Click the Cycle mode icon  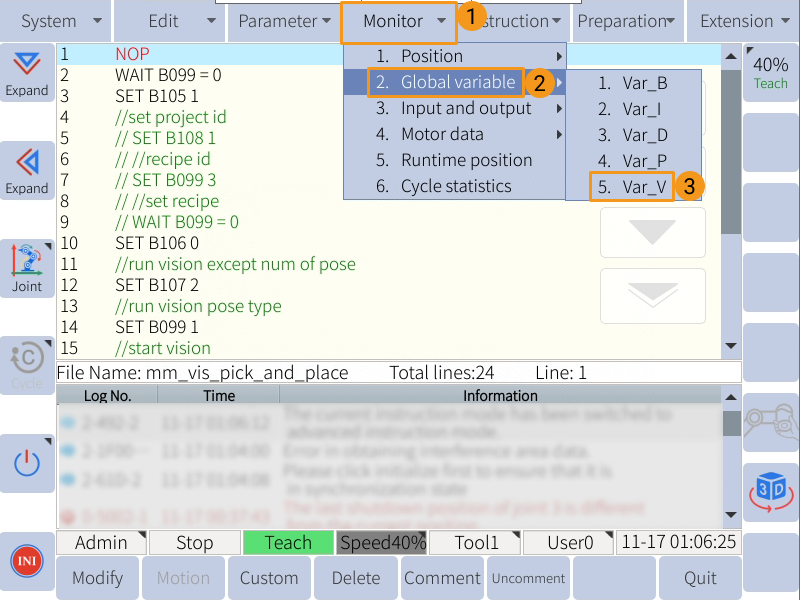coord(27,365)
